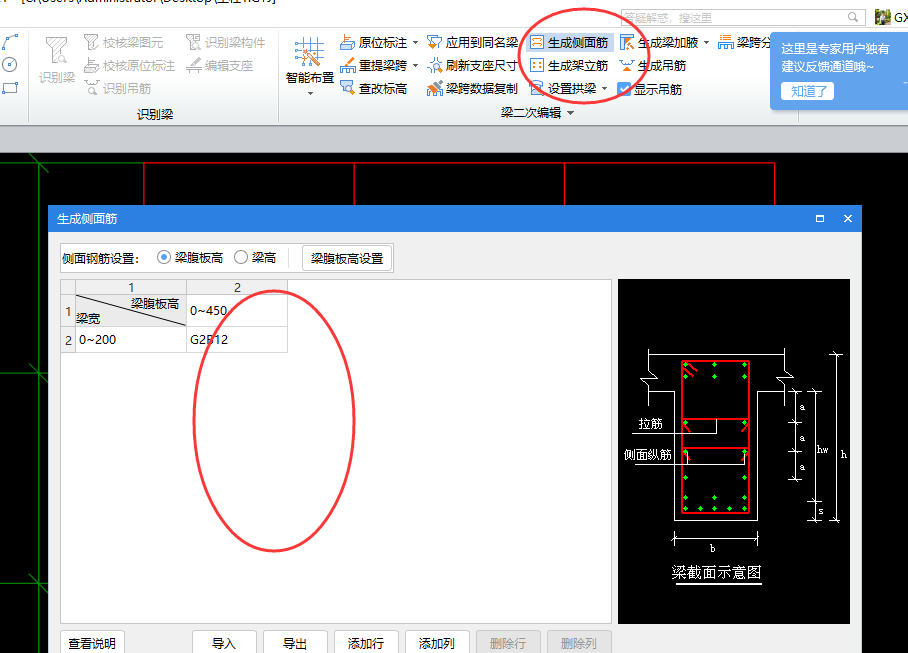908x653 pixels.
Task: Click 设置拱梁 tool
Action: click(563, 89)
